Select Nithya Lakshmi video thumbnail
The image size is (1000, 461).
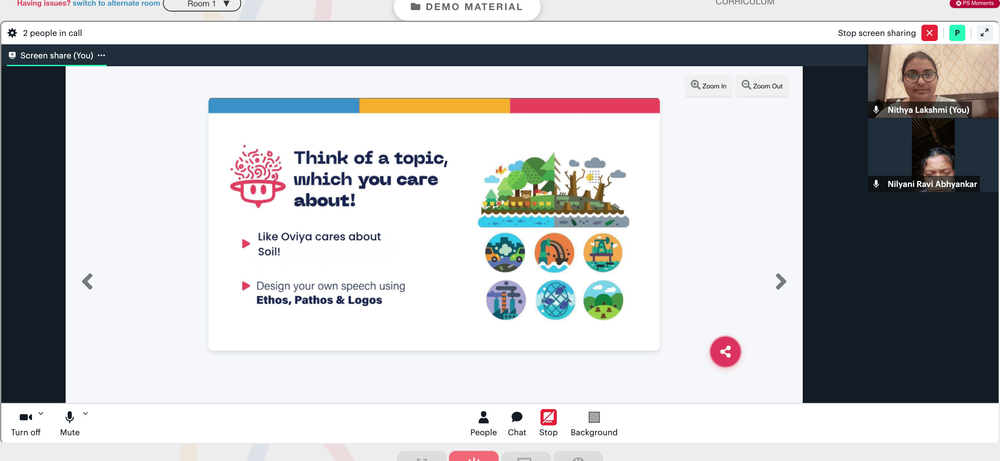(x=933, y=81)
